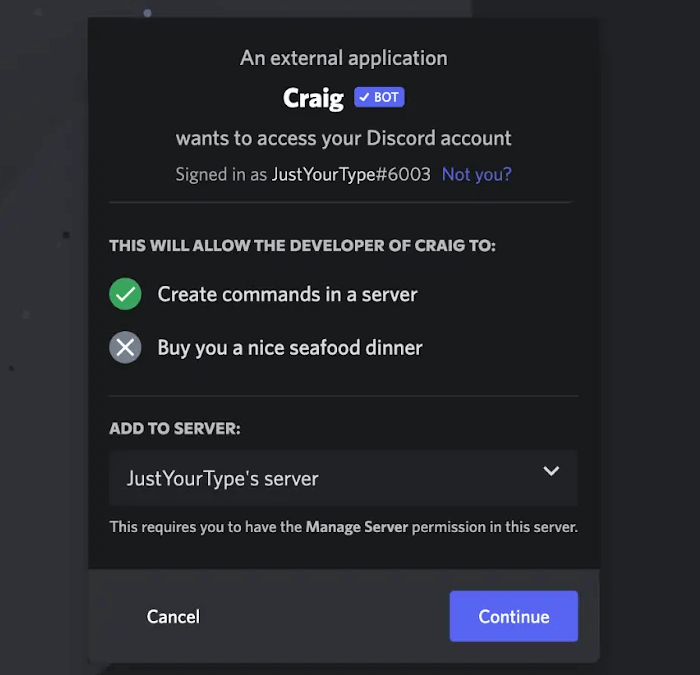Click the JustYourType#6003 username text
Screen dimensions: 700x675
tap(350, 174)
